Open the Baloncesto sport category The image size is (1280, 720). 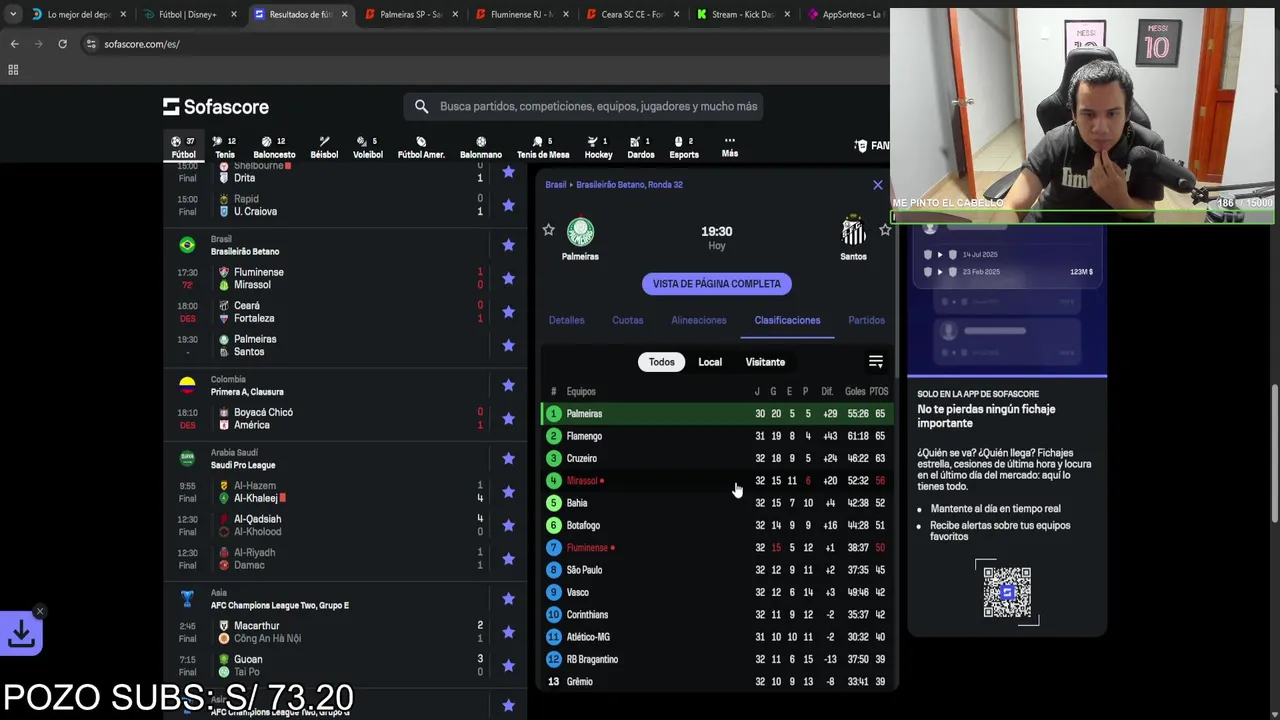(274, 147)
